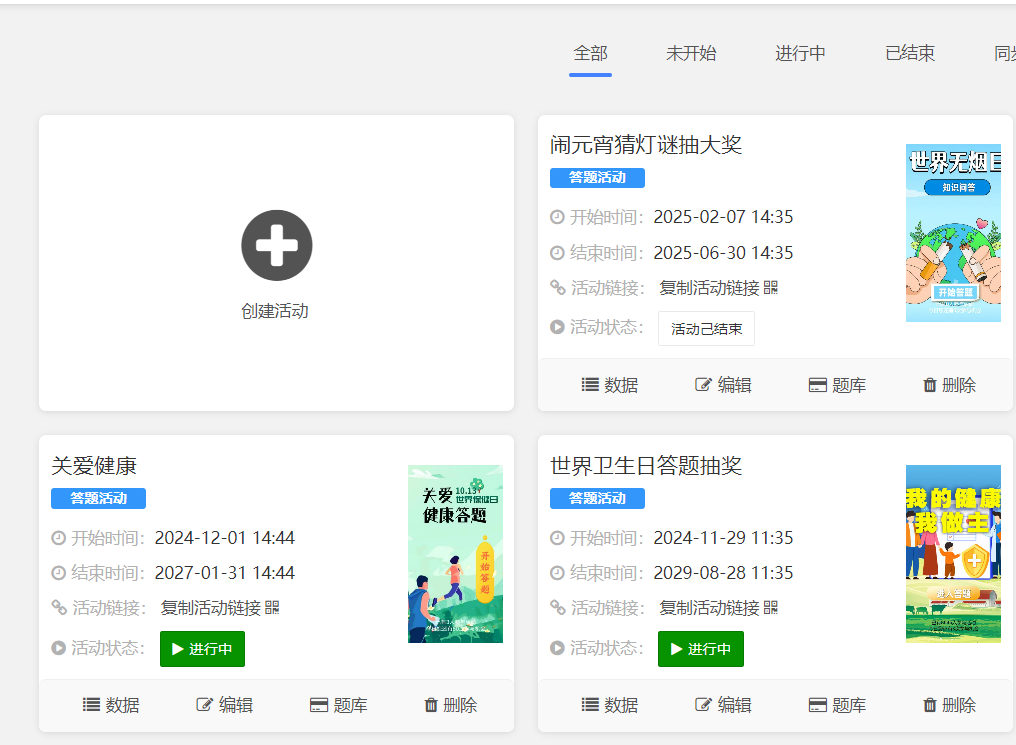Click the 活动已结束 status of 闹元宵猜灯谜抽大奖
This screenshot has height=745, width=1016.
pos(706,328)
